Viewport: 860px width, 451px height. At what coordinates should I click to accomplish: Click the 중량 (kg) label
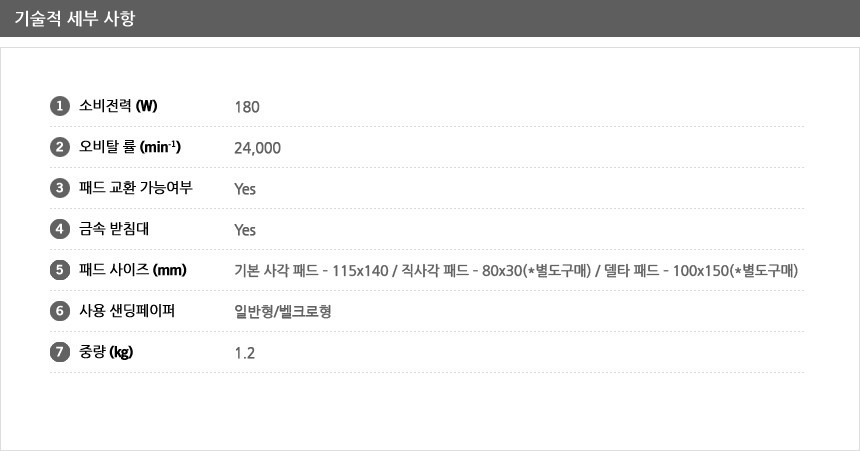pos(106,352)
